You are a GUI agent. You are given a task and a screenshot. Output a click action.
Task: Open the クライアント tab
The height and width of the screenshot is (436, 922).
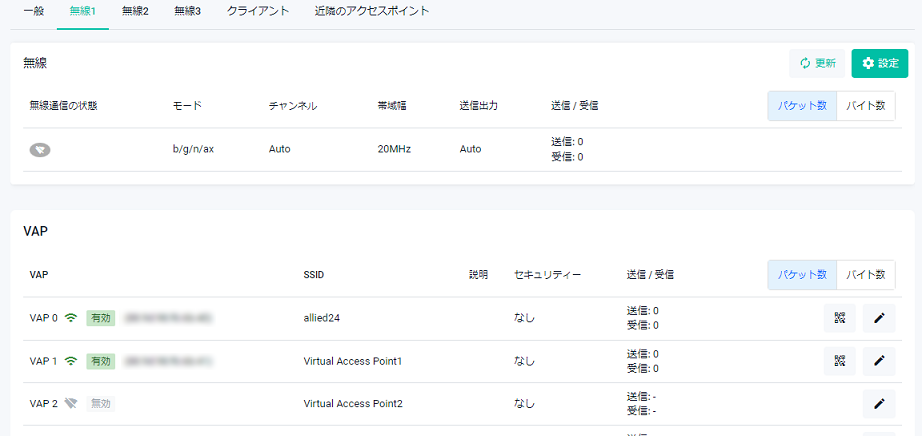[x=258, y=12]
